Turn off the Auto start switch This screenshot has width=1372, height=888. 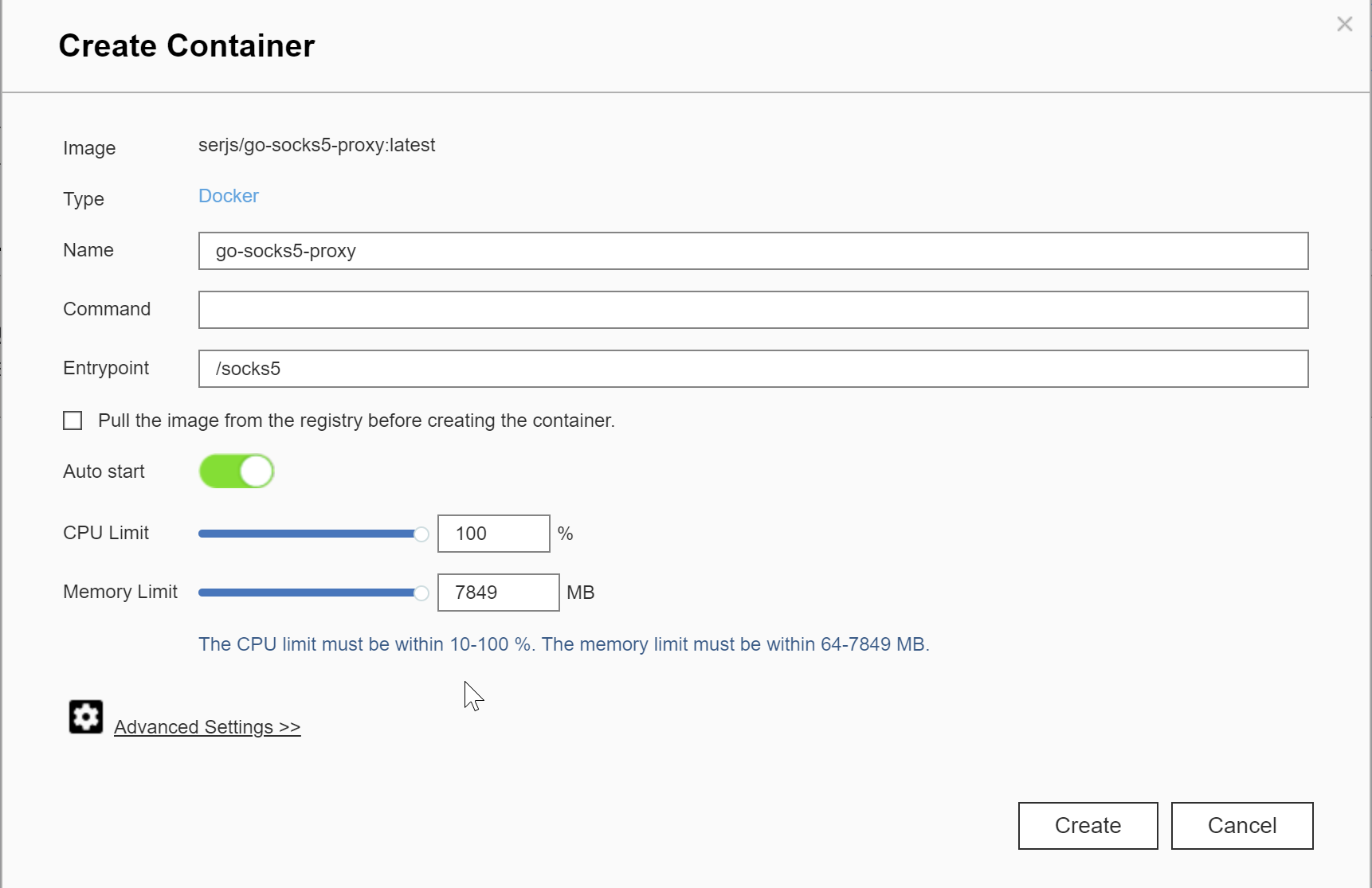(x=237, y=471)
